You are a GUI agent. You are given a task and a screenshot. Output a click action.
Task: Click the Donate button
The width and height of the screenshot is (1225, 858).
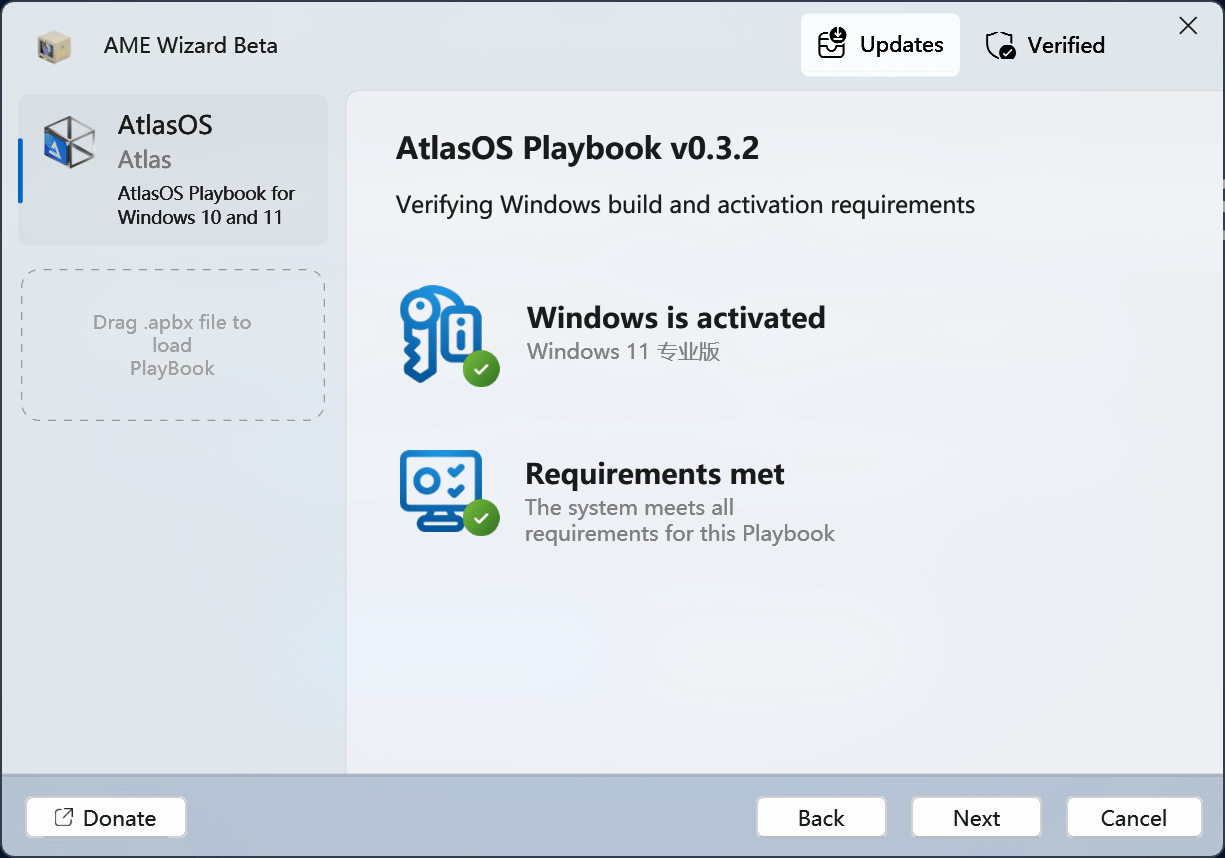[106, 817]
